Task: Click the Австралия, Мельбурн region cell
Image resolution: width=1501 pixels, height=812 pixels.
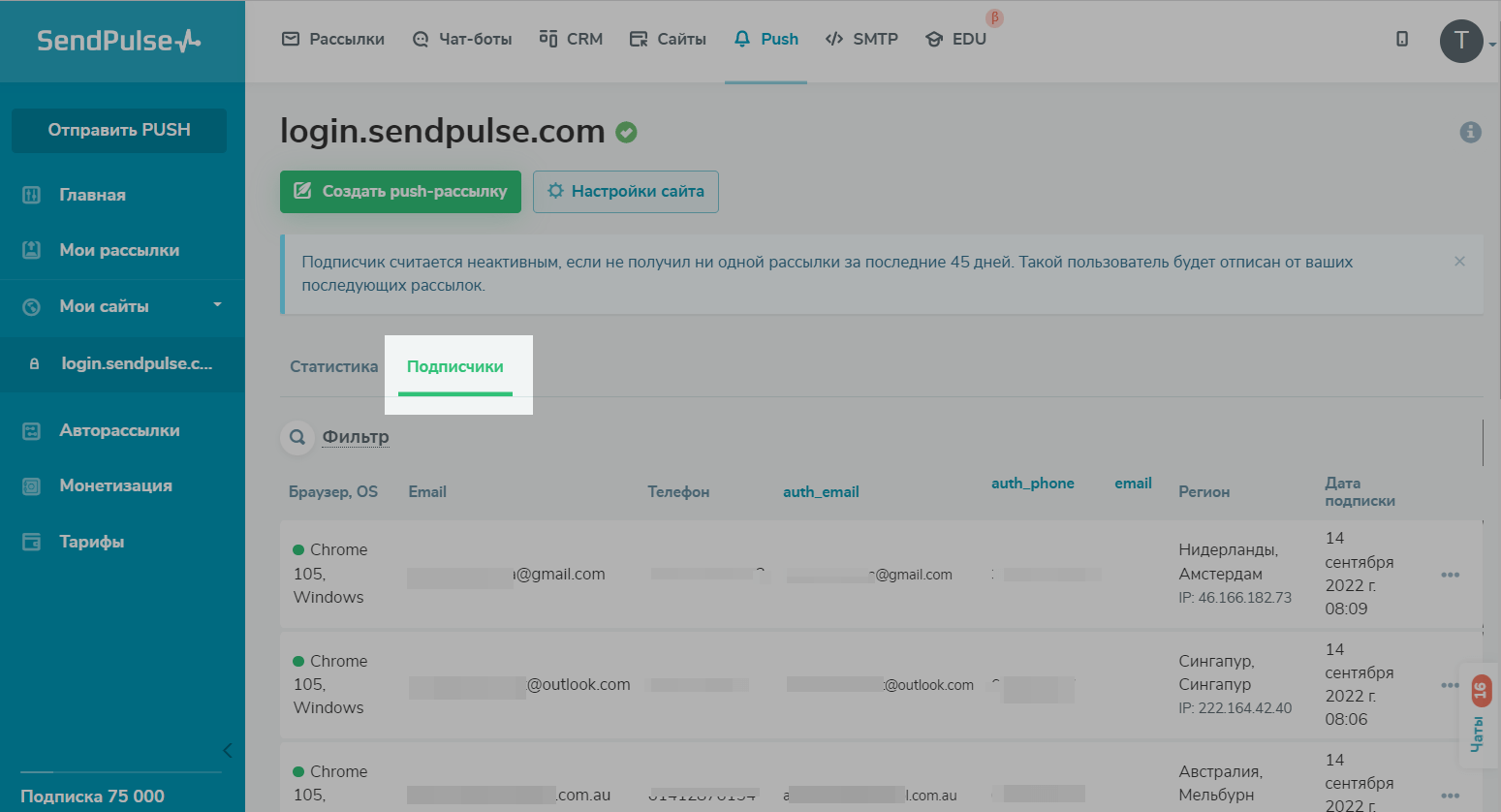Action: (x=1220, y=783)
